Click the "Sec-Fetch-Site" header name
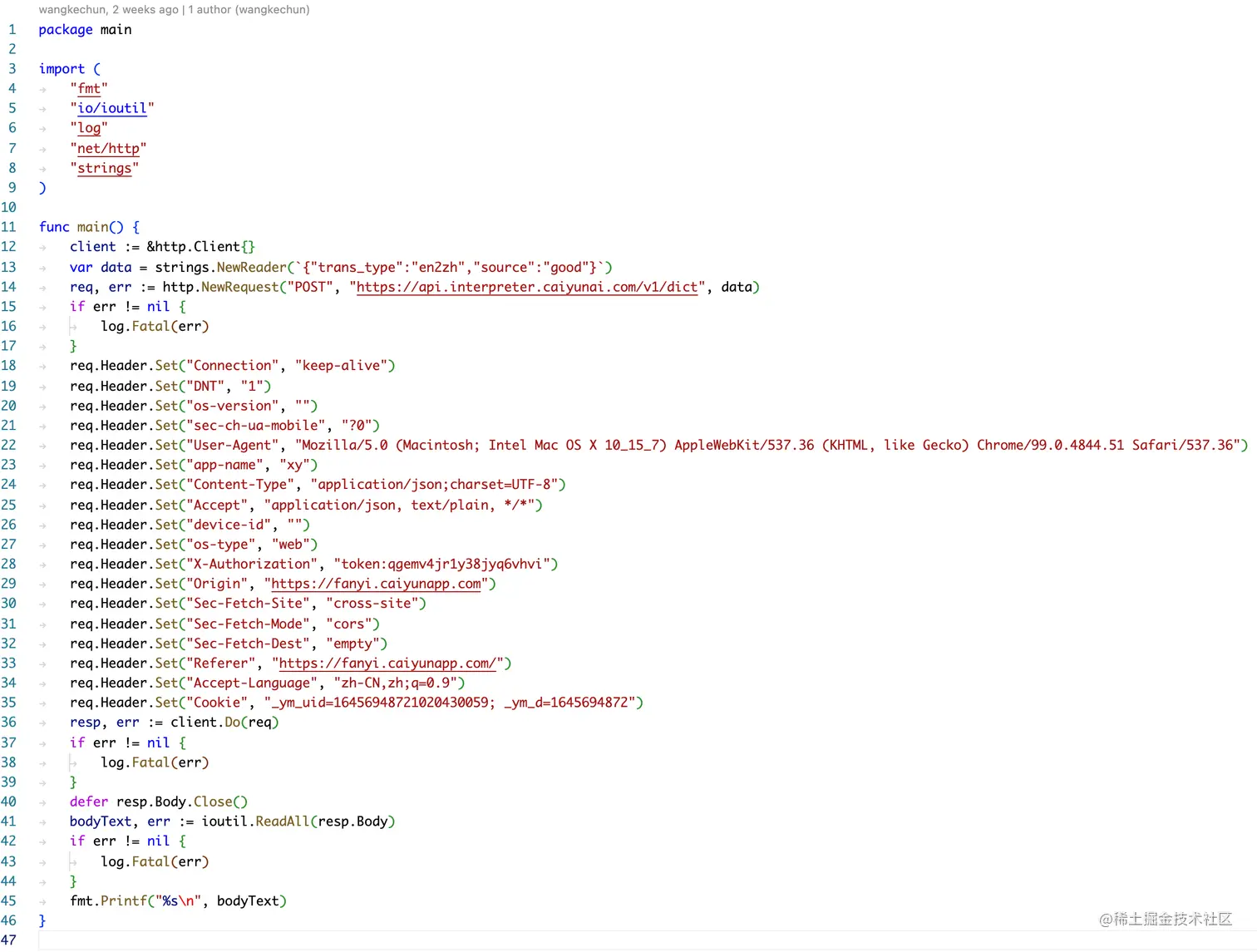Viewport: 1257px width, 952px height. (248, 604)
